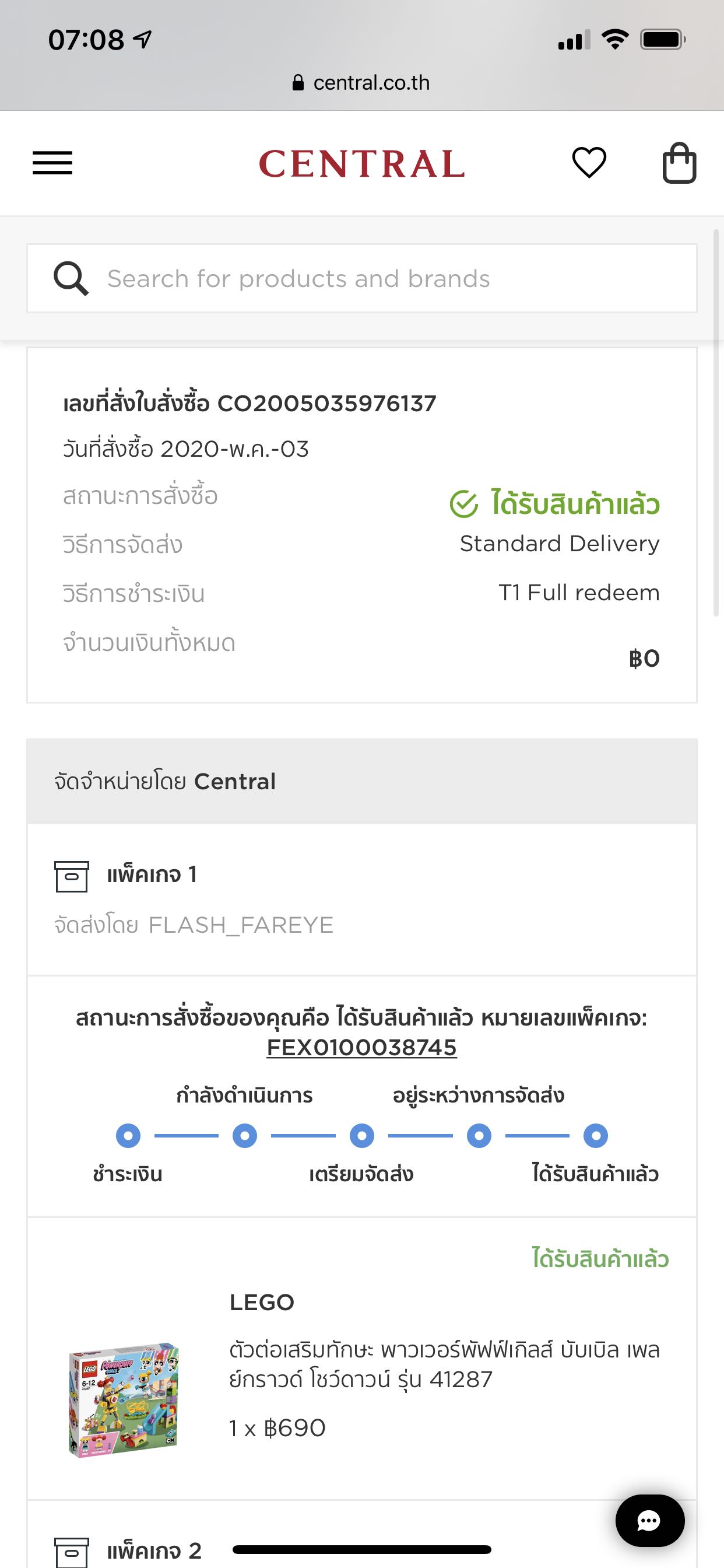This screenshot has height=1568, width=724.
Task: Open the hamburger menu
Action: pyautogui.click(x=52, y=163)
